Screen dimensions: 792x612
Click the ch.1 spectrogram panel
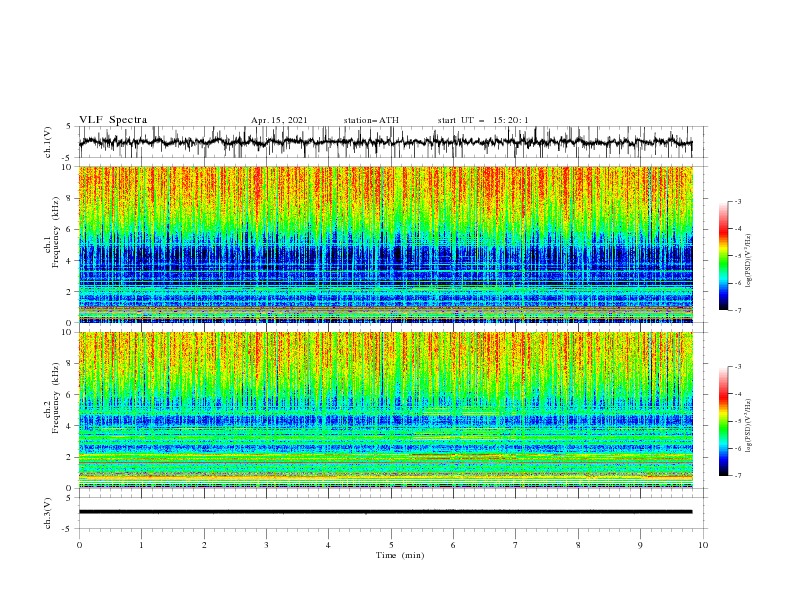pos(385,244)
